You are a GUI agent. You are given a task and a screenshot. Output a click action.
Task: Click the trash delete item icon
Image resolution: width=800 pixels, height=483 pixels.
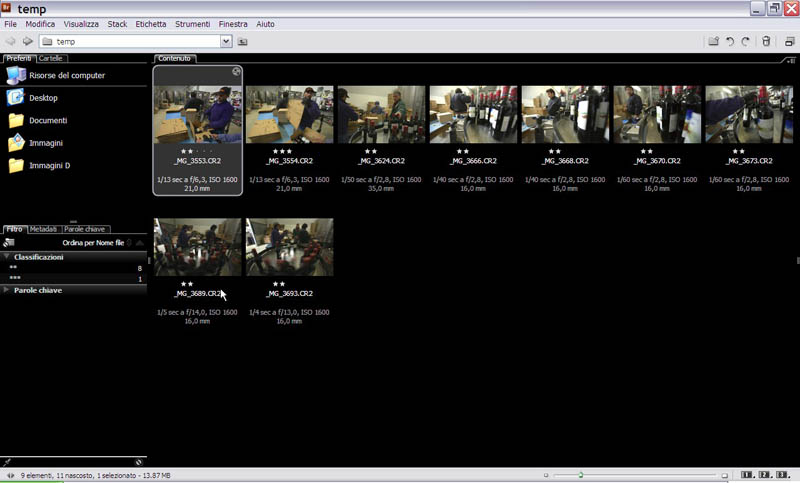[766, 41]
